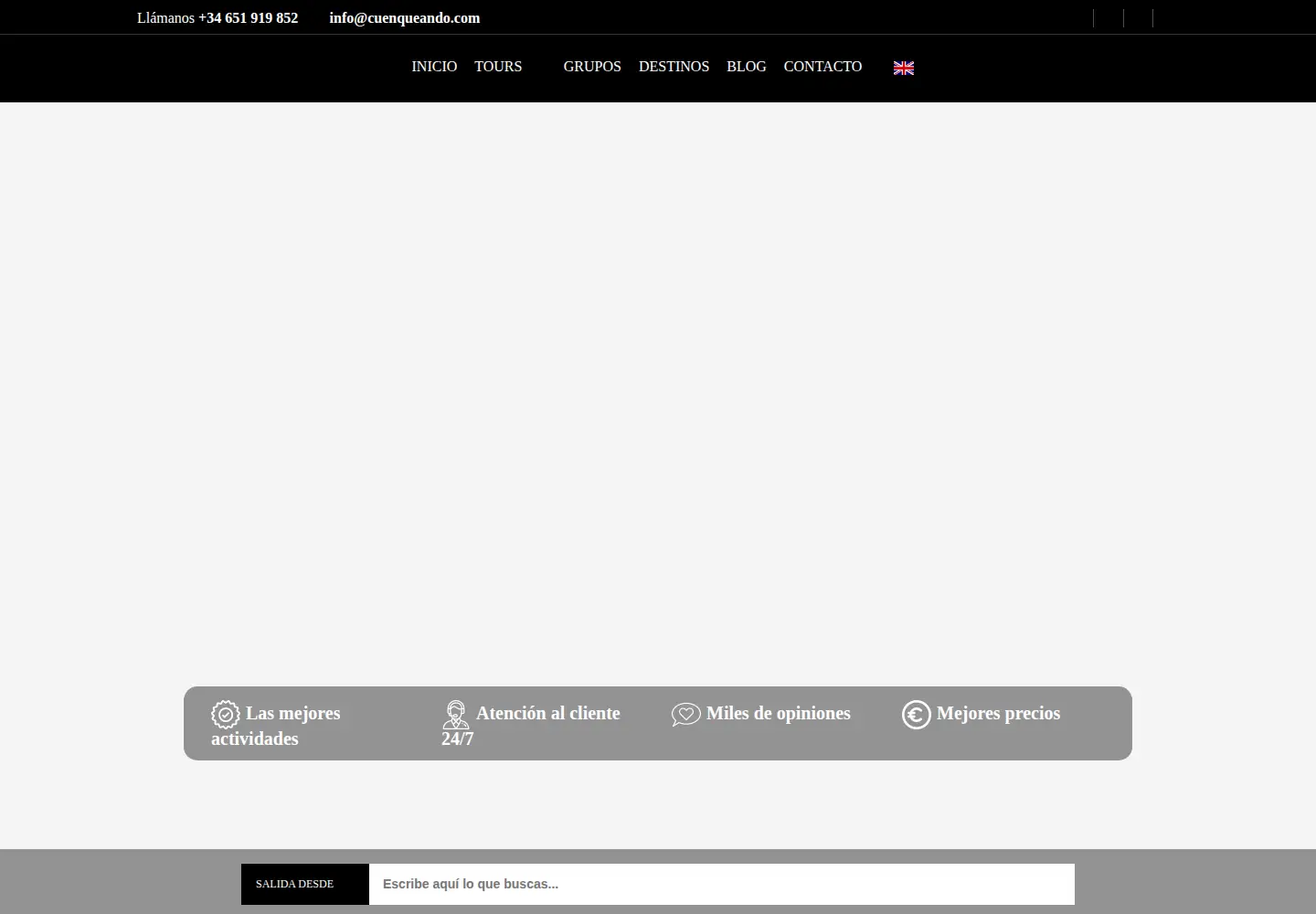Click the euro coin icon for Mejores precios

[x=917, y=715]
